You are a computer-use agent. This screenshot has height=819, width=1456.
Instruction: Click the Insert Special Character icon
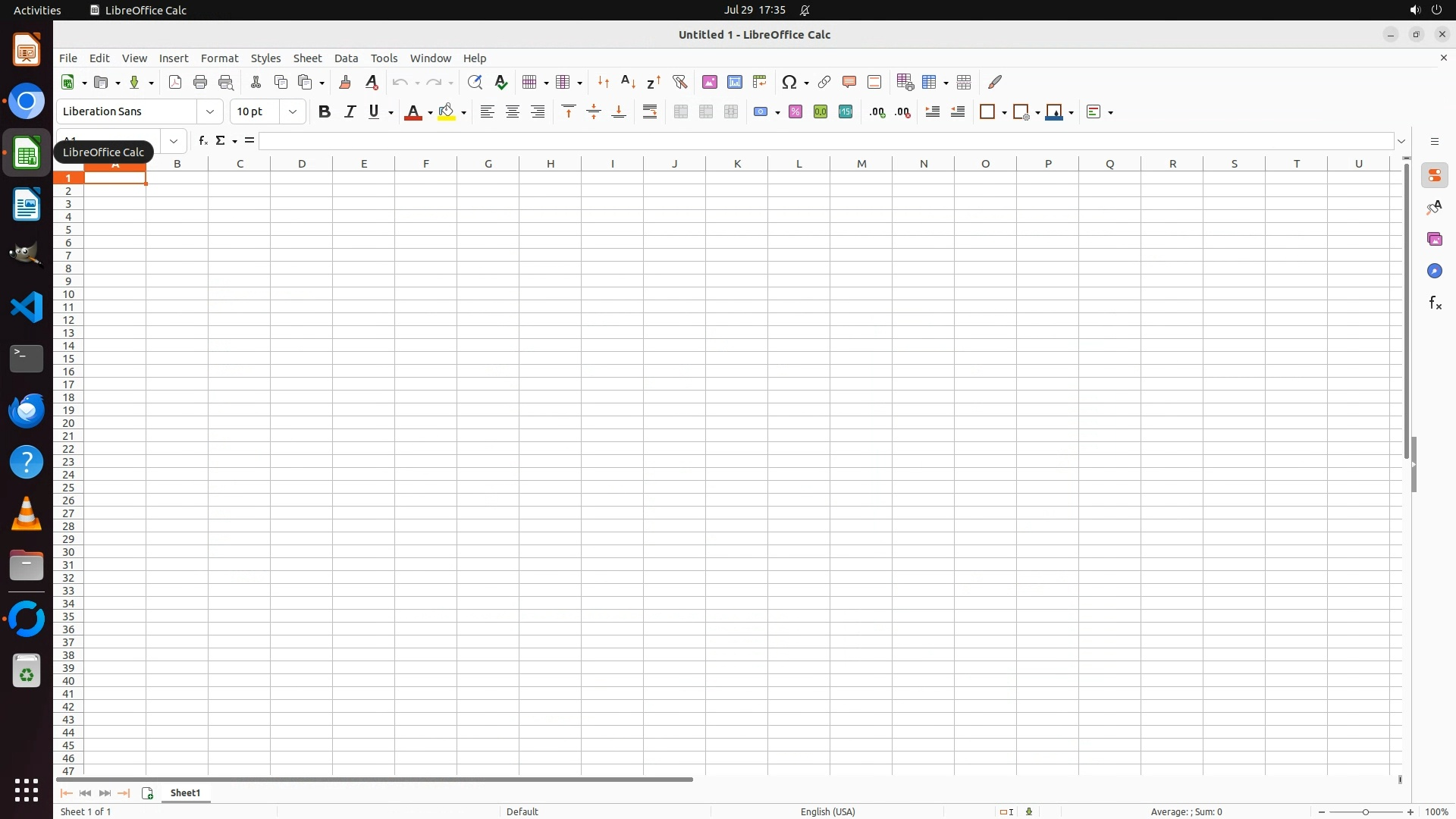point(789,82)
